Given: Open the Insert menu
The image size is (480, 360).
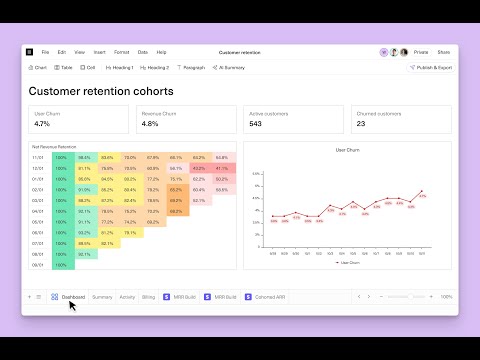Looking at the screenshot, I should [99, 52].
